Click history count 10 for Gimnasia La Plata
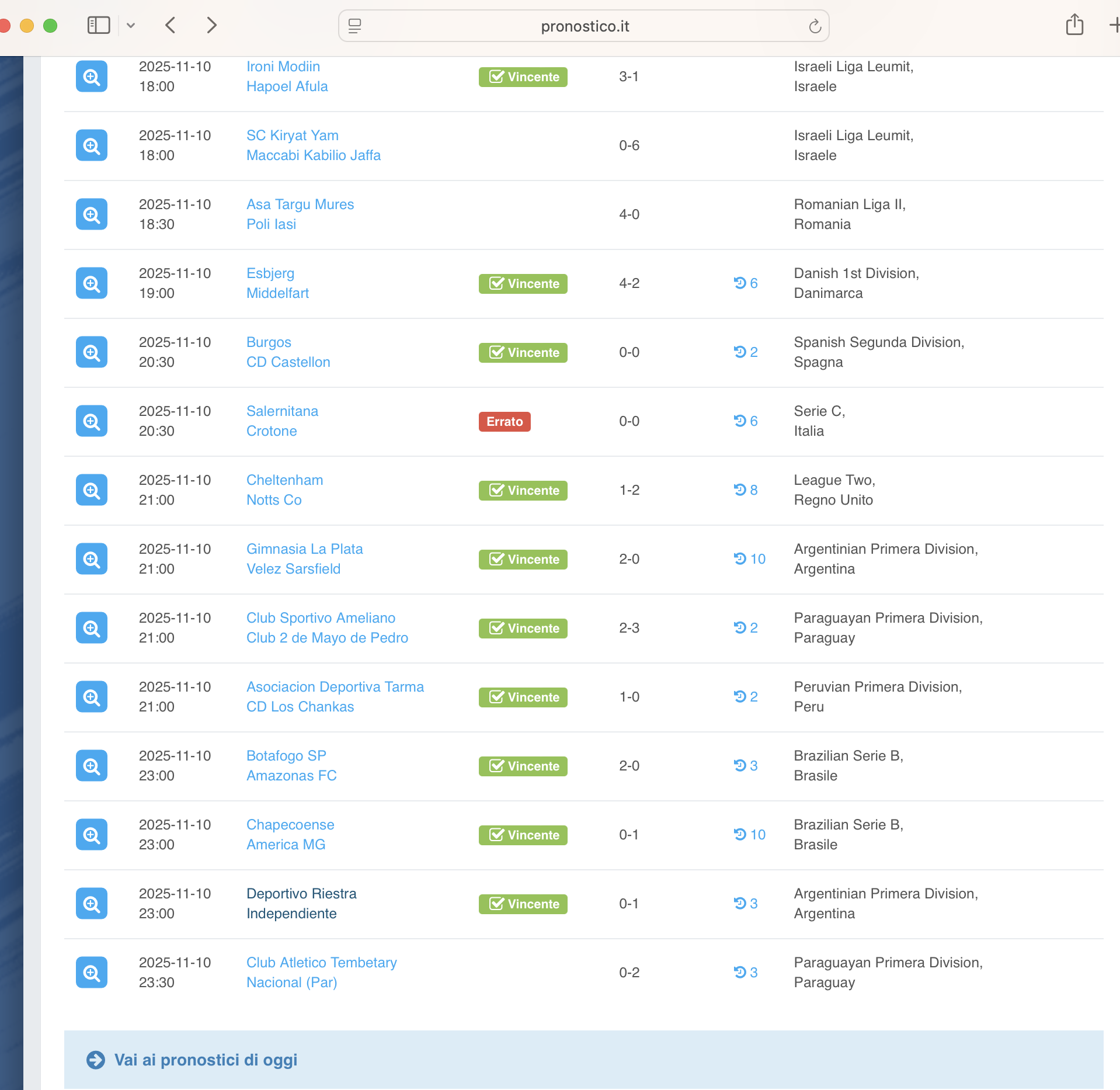 tap(749, 559)
